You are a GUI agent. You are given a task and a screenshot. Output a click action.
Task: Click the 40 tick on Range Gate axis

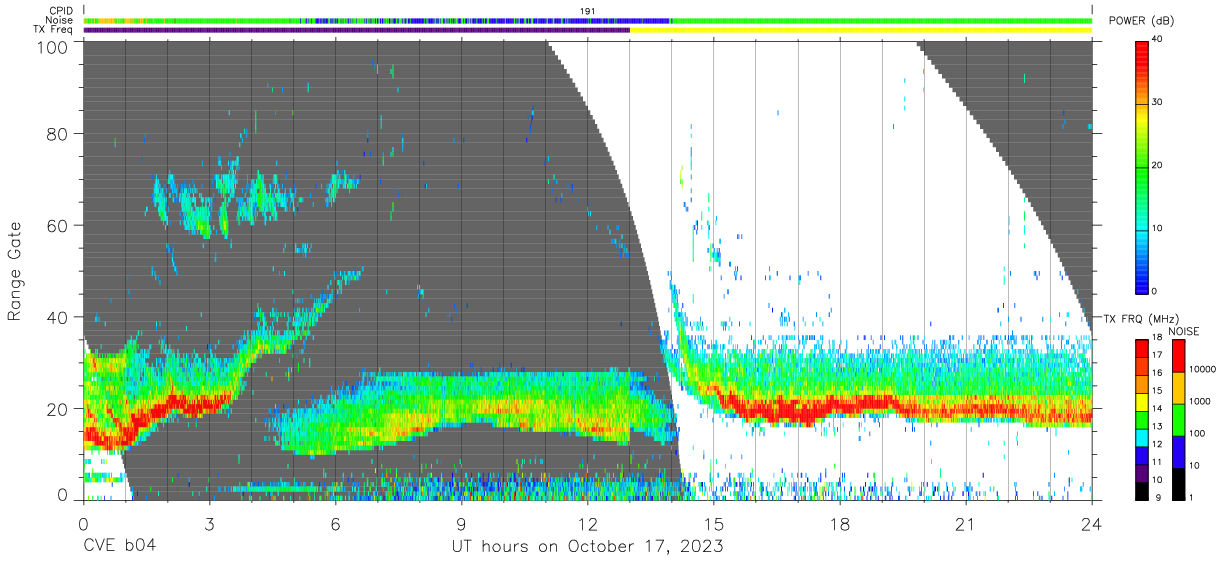coord(59,317)
